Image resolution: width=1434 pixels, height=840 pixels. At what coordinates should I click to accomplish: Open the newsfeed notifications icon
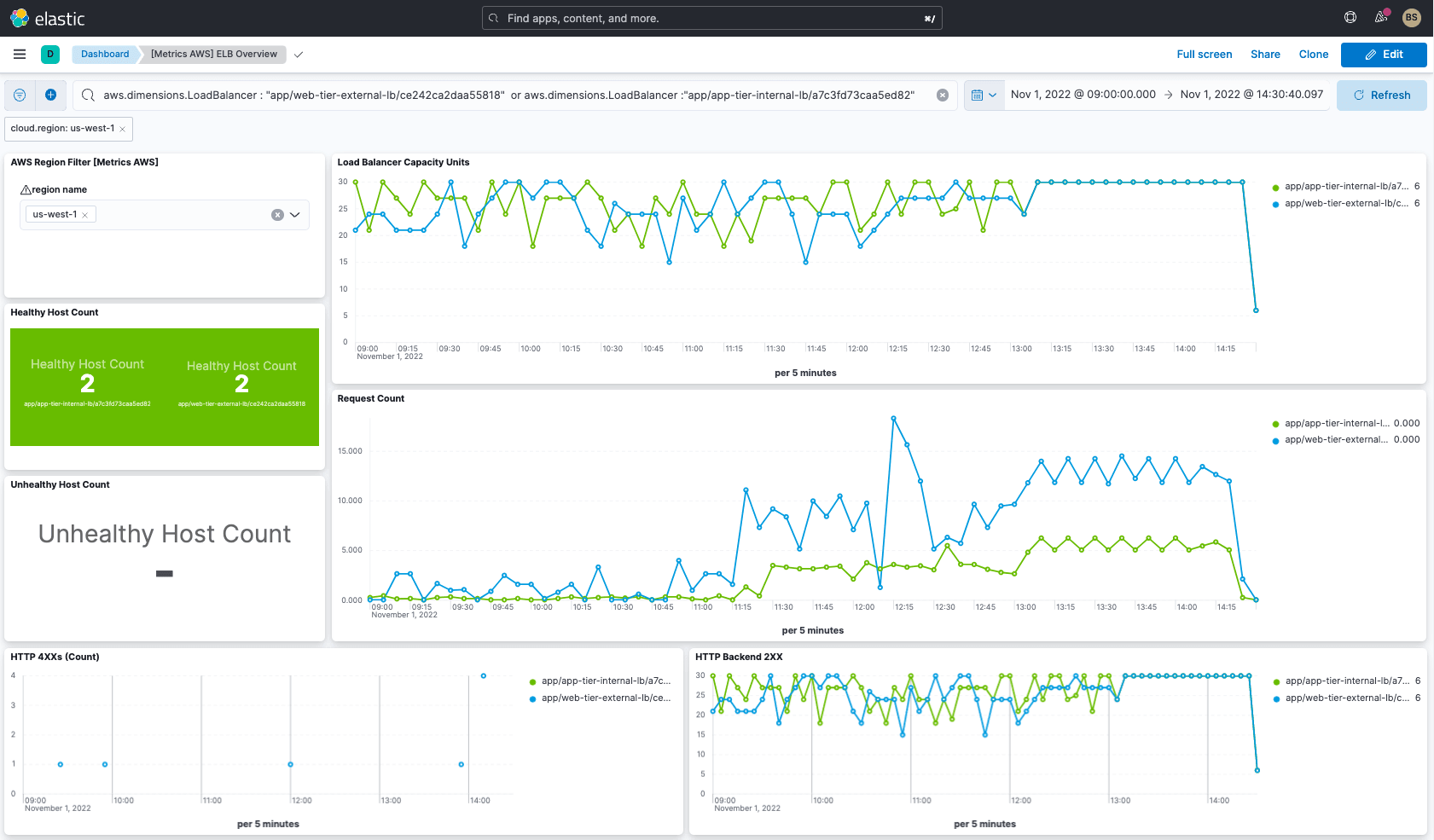click(x=1381, y=18)
